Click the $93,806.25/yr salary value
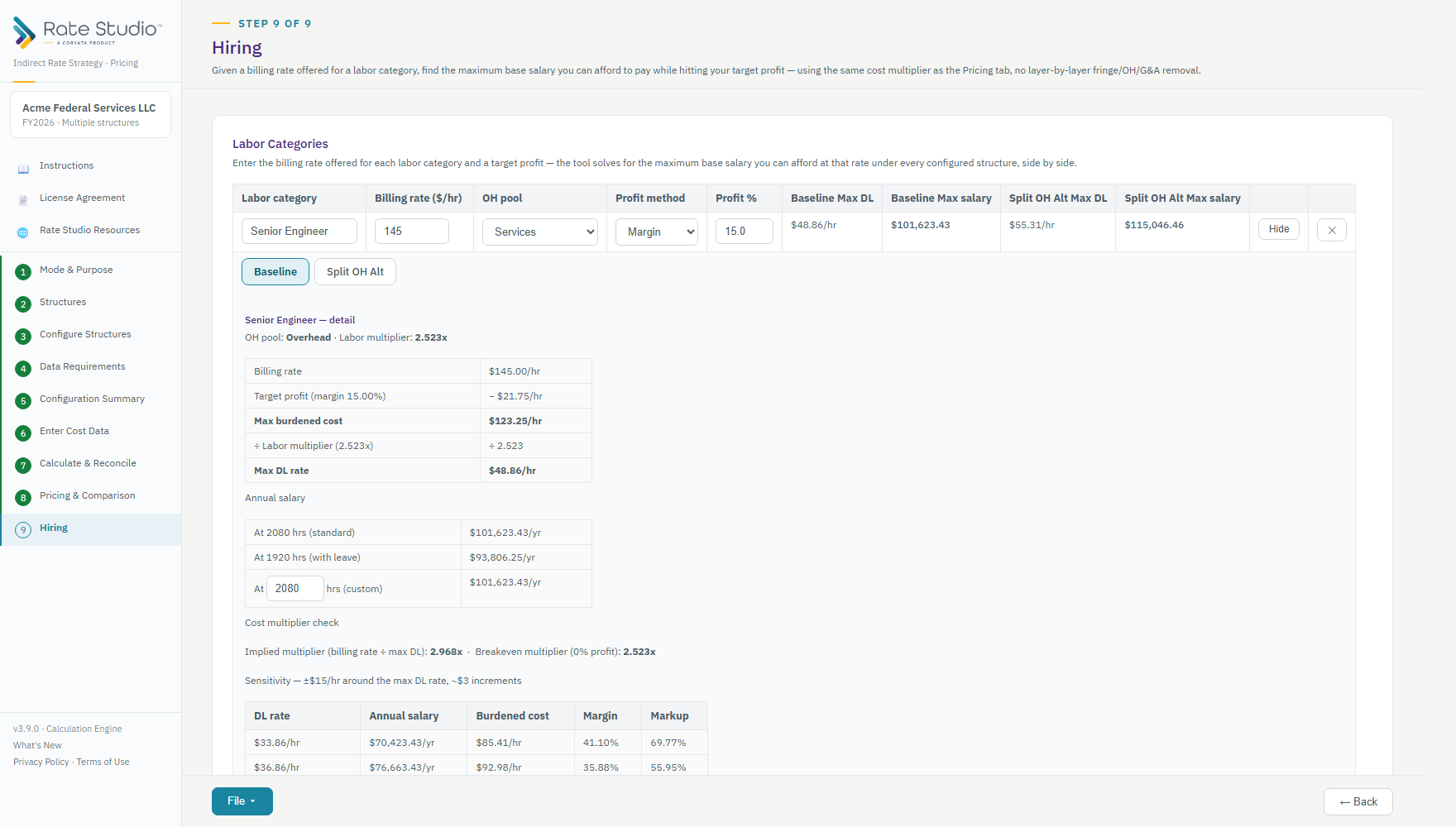Screen dimensions: 1456x827 coord(502,557)
